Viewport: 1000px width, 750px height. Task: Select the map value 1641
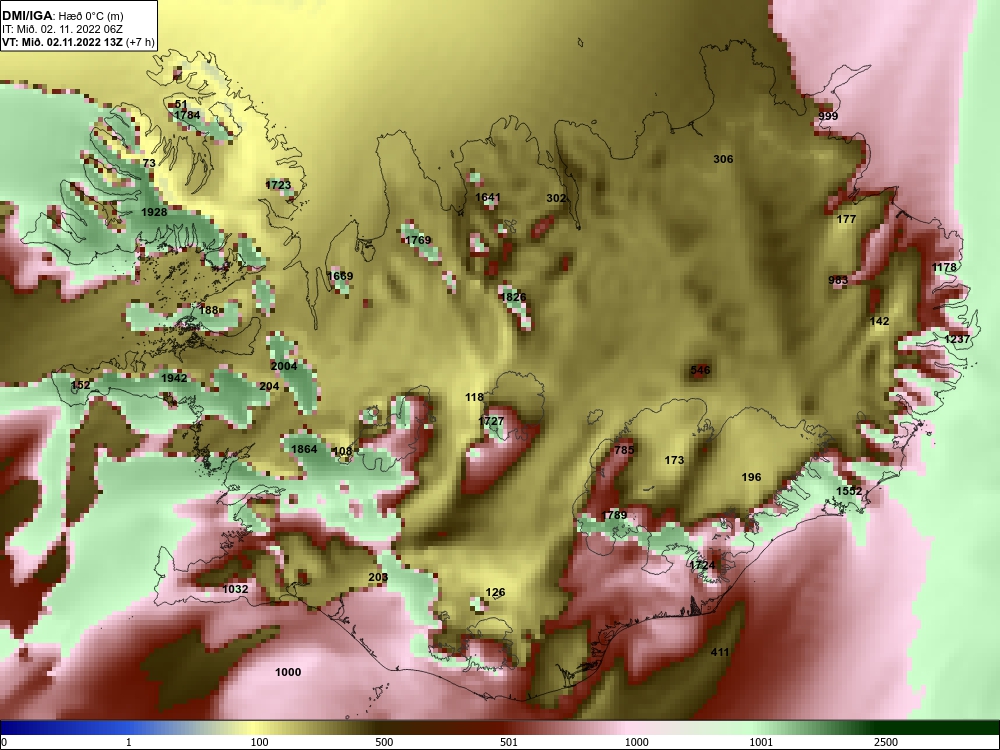coord(487,198)
